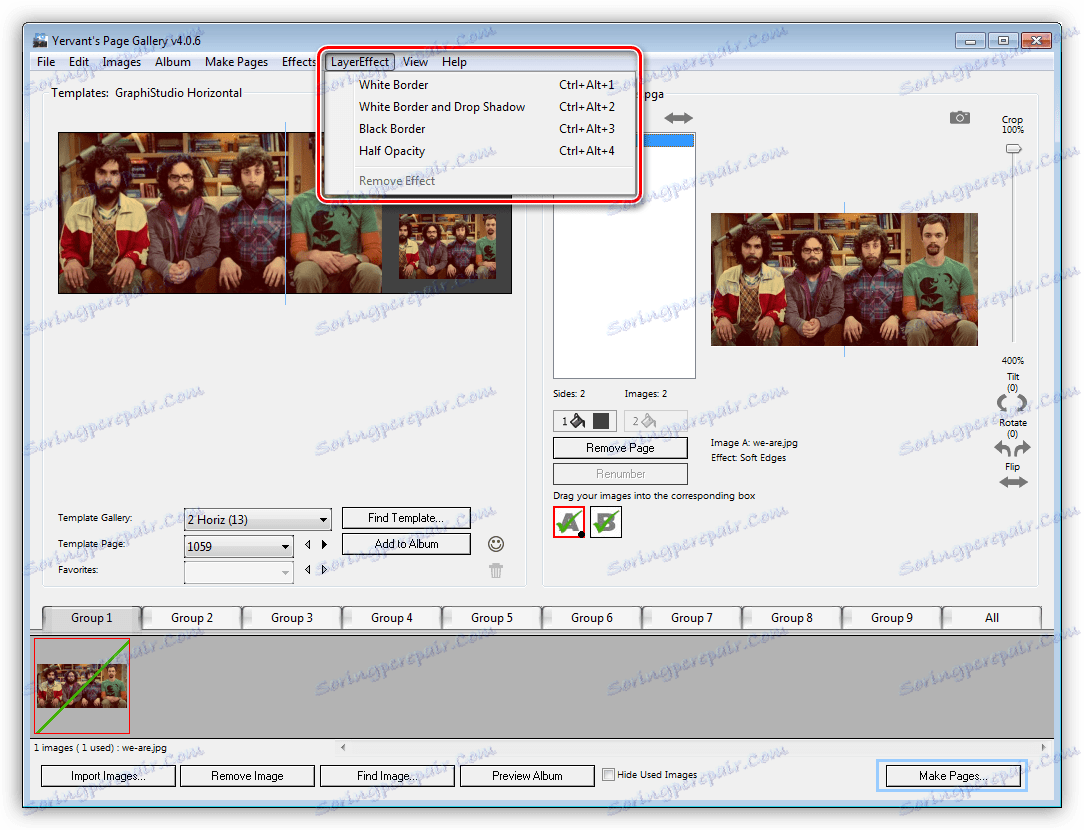Select the we-are.jpg thumbnail in Group 1

82,686
